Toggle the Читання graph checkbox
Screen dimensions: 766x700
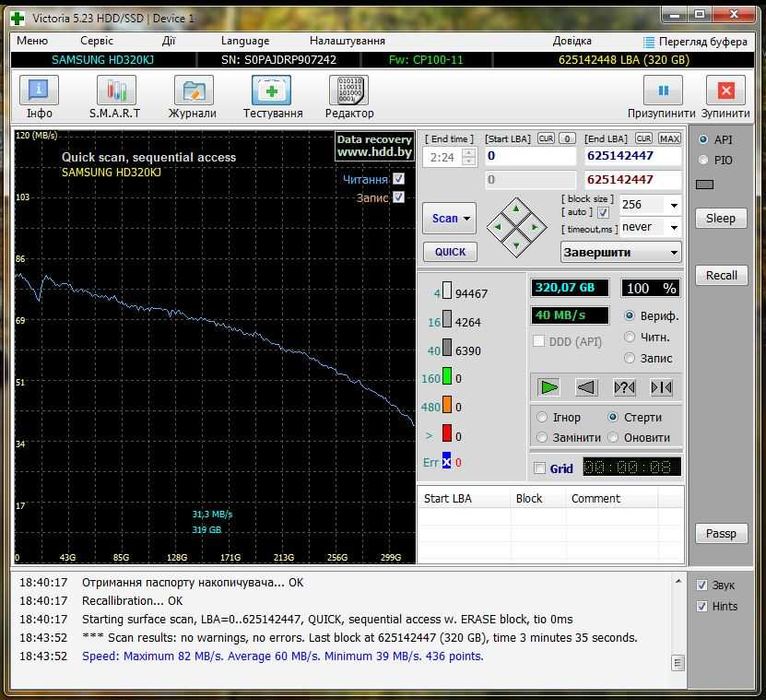399,179
